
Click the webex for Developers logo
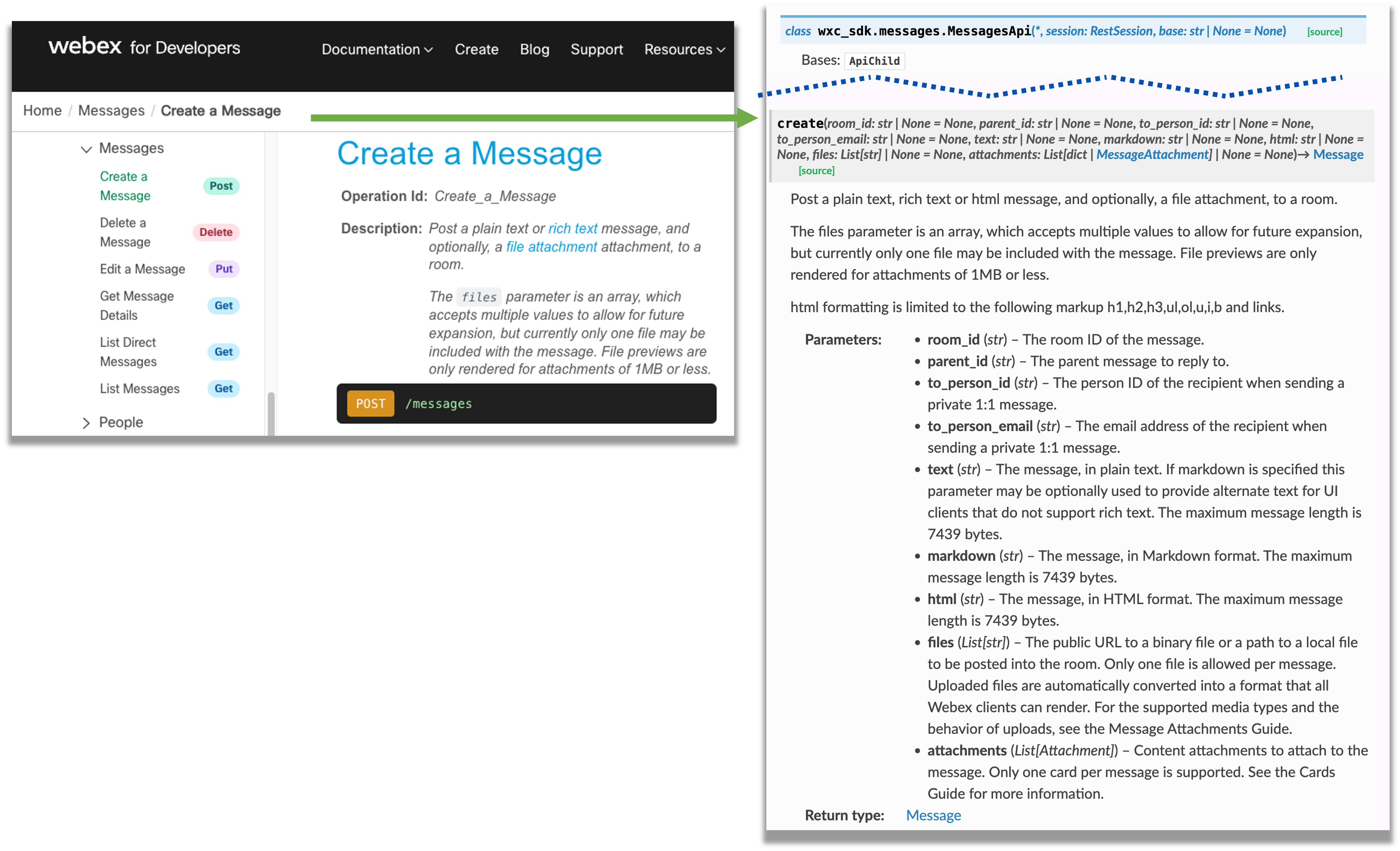[x=144, y=47]
